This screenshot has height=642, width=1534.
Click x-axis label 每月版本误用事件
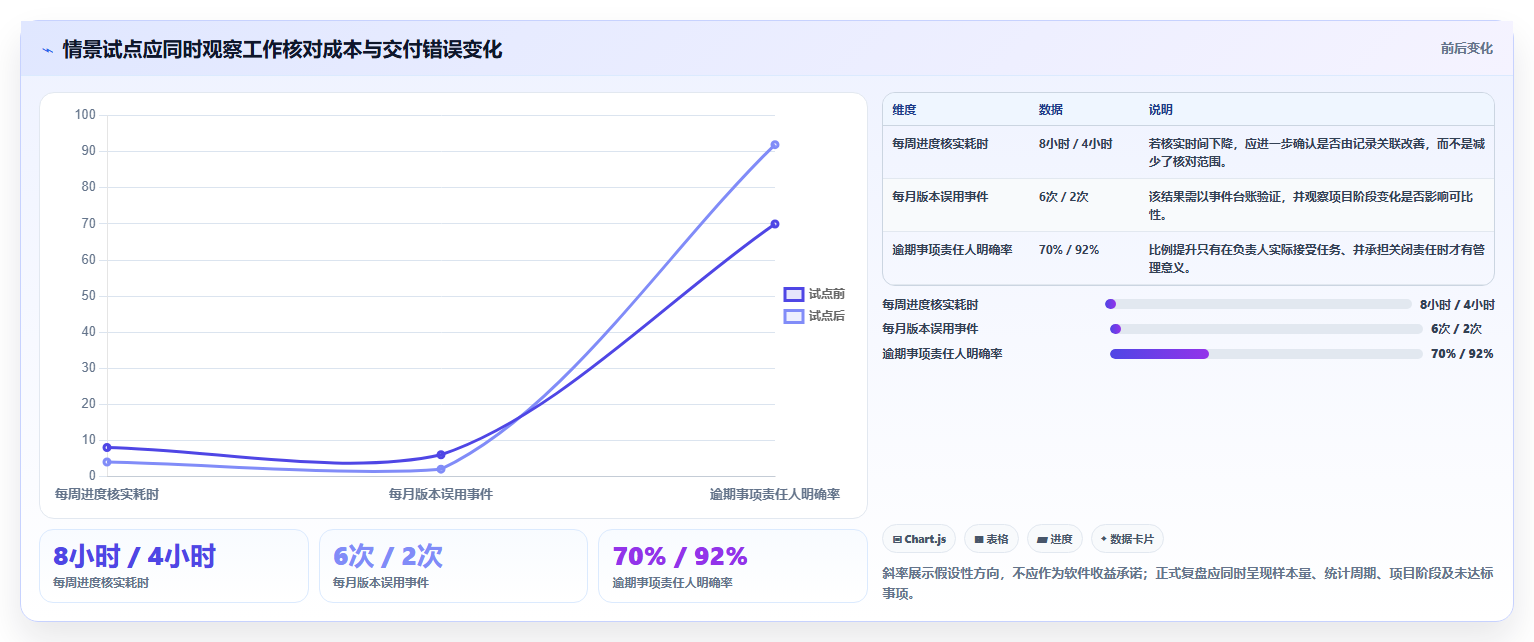tap(441, 494)
